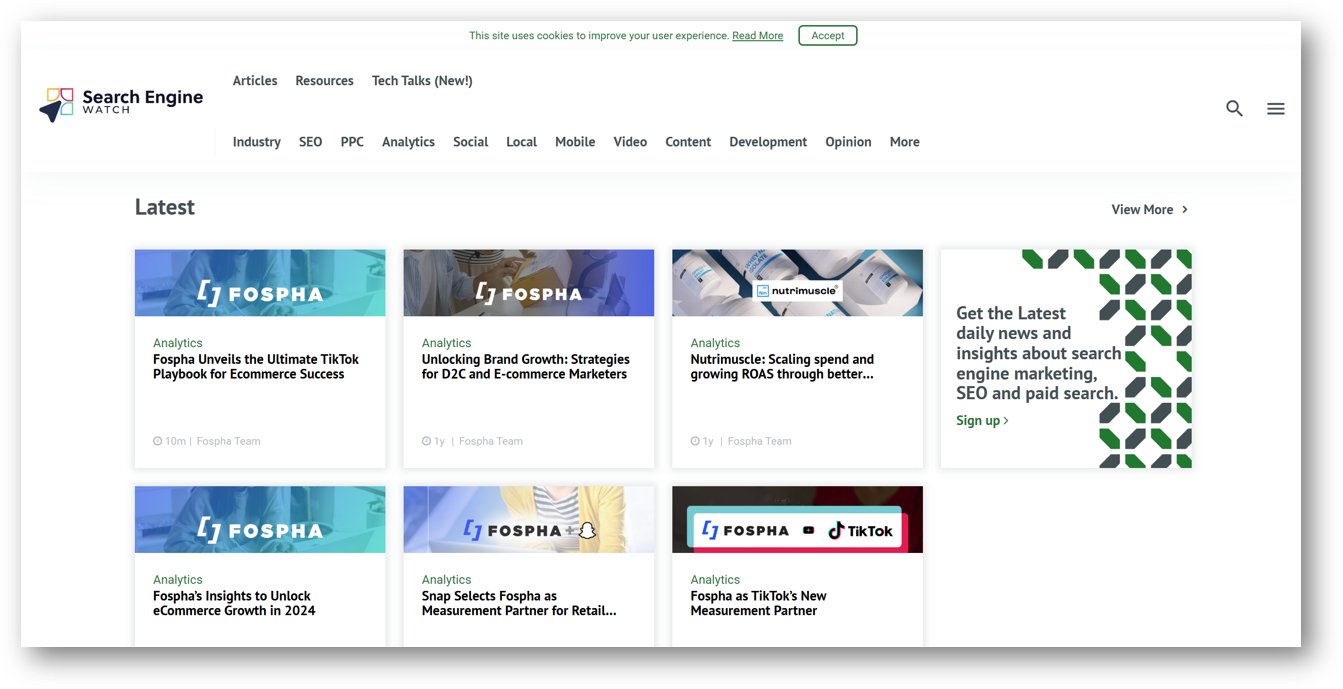Open the Fospha TikTok Playbook article
The height and width of the screenshot is (689, 1343).
point(255,366)
